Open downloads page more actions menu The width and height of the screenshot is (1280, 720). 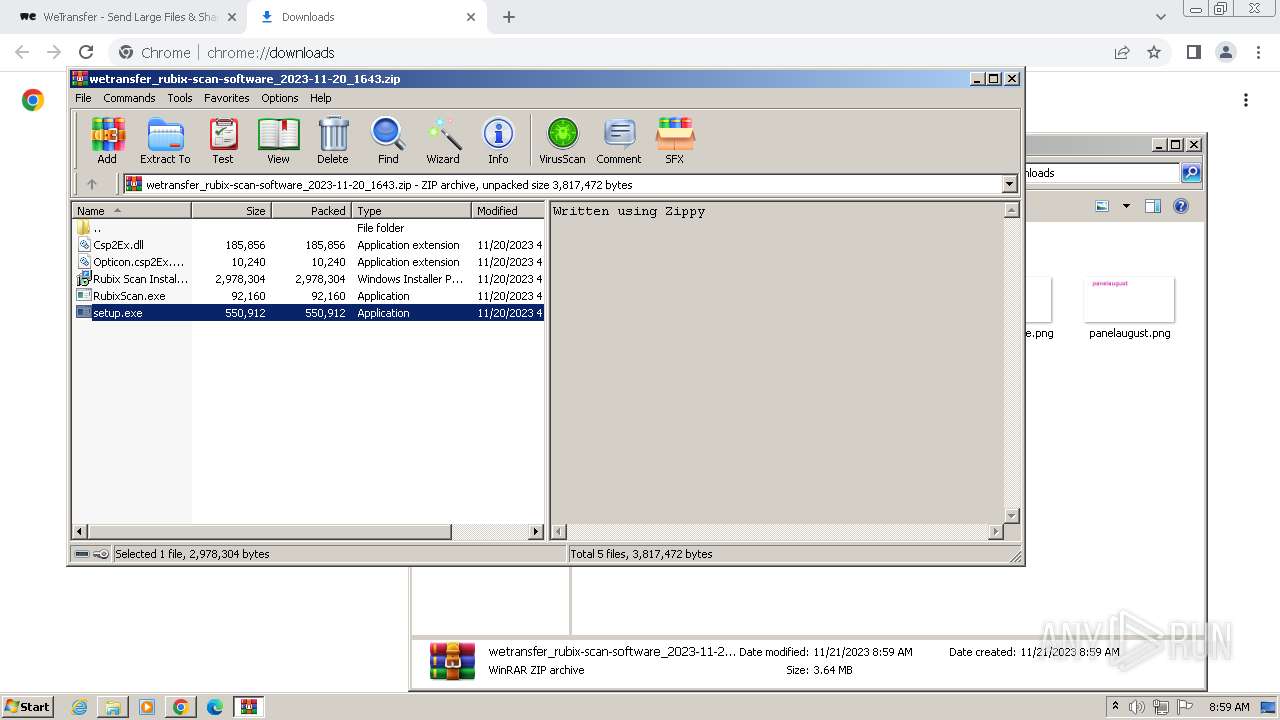[x=1245, y=100]
